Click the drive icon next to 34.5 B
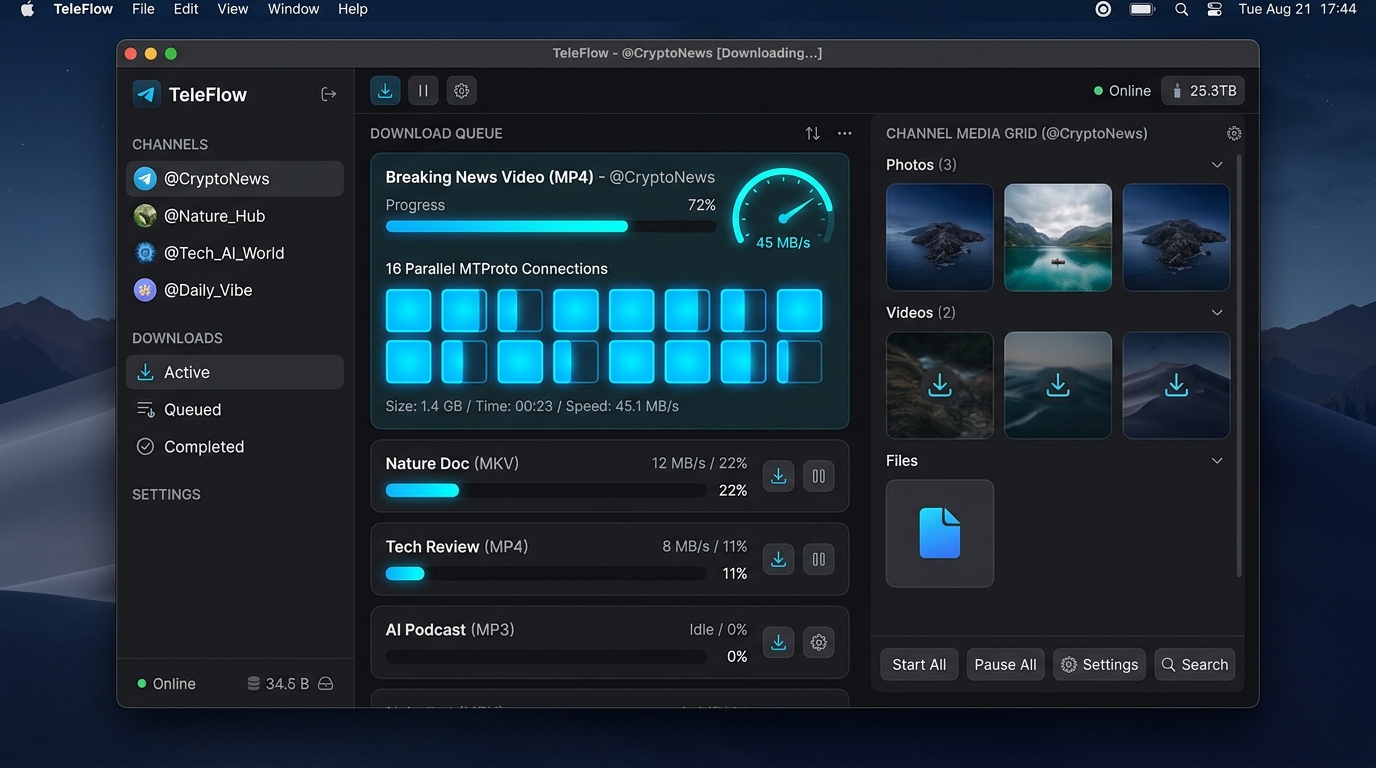1376x768 pixels. tap(325, 684)
